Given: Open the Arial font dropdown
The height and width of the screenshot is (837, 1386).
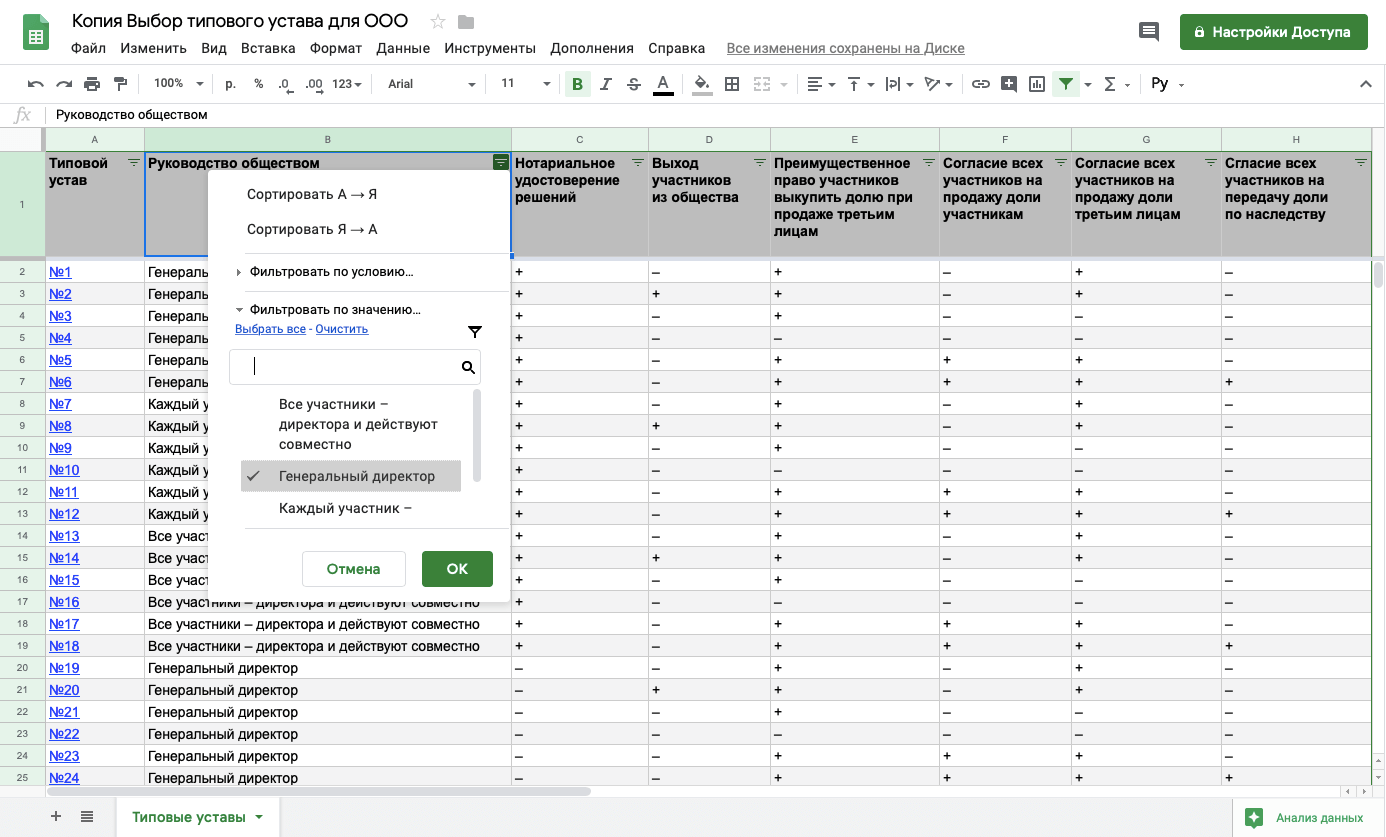Looking at the screenshot, I should point(432,84).
